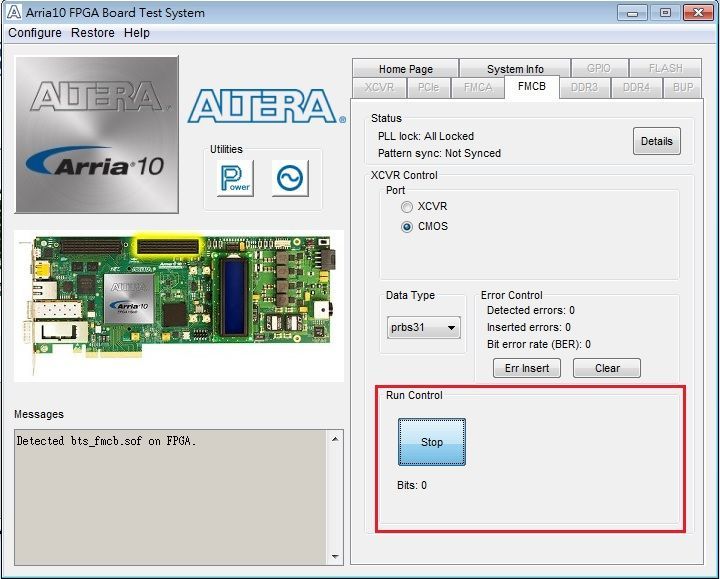Click the 'PLL lock: All Locked' status text
This screenshot has height=579, width=720.
(426, 136)
